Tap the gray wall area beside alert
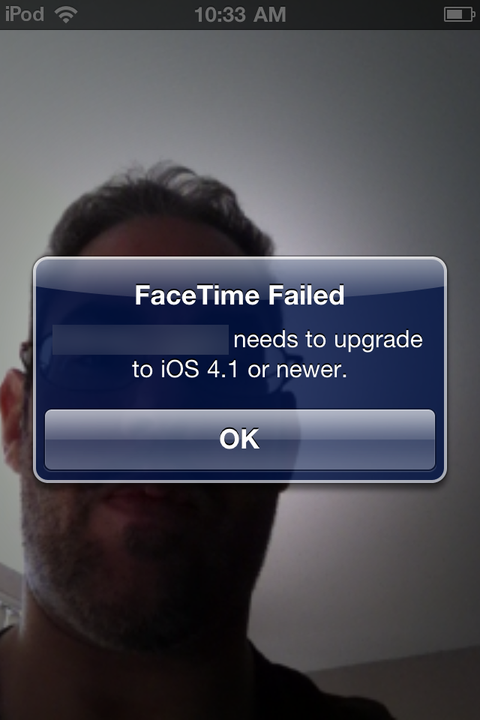Image resolution: width=480 pixels, height=720 pixels. (464, 367)
